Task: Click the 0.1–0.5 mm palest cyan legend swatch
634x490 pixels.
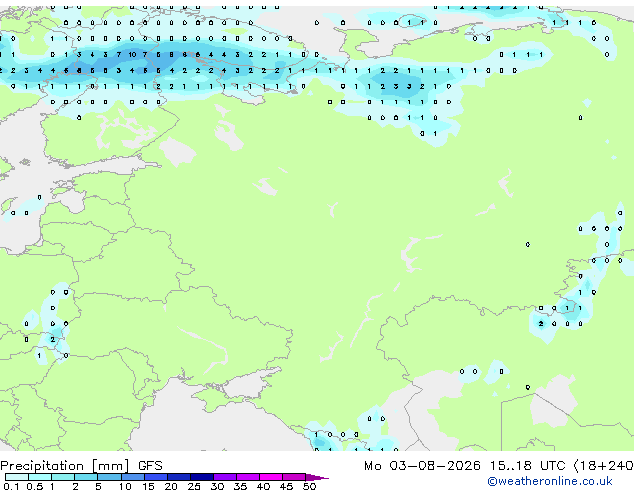Action: [x=17, y=477]
